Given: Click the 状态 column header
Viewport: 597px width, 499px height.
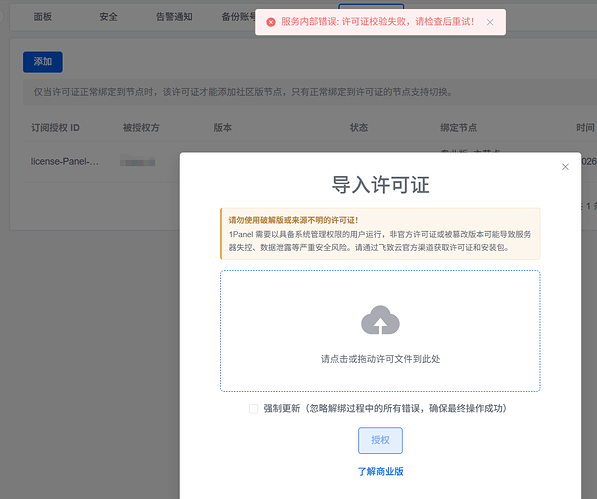Looking at the screenshot, I should click(x=359, y=128).
